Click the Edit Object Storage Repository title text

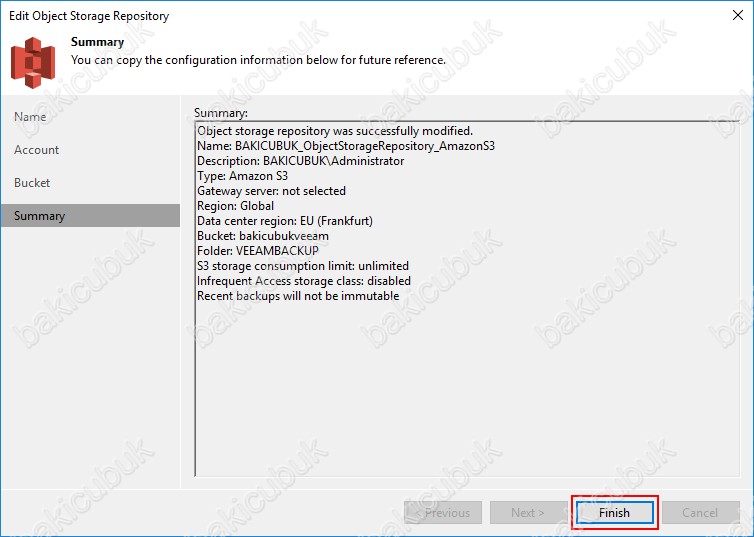click(x=89, y=16)
